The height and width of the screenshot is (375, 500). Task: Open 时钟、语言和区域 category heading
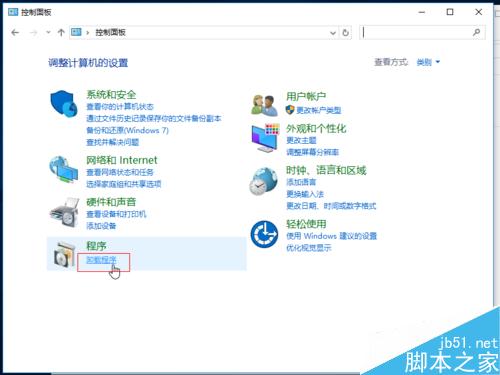(326, 171)
